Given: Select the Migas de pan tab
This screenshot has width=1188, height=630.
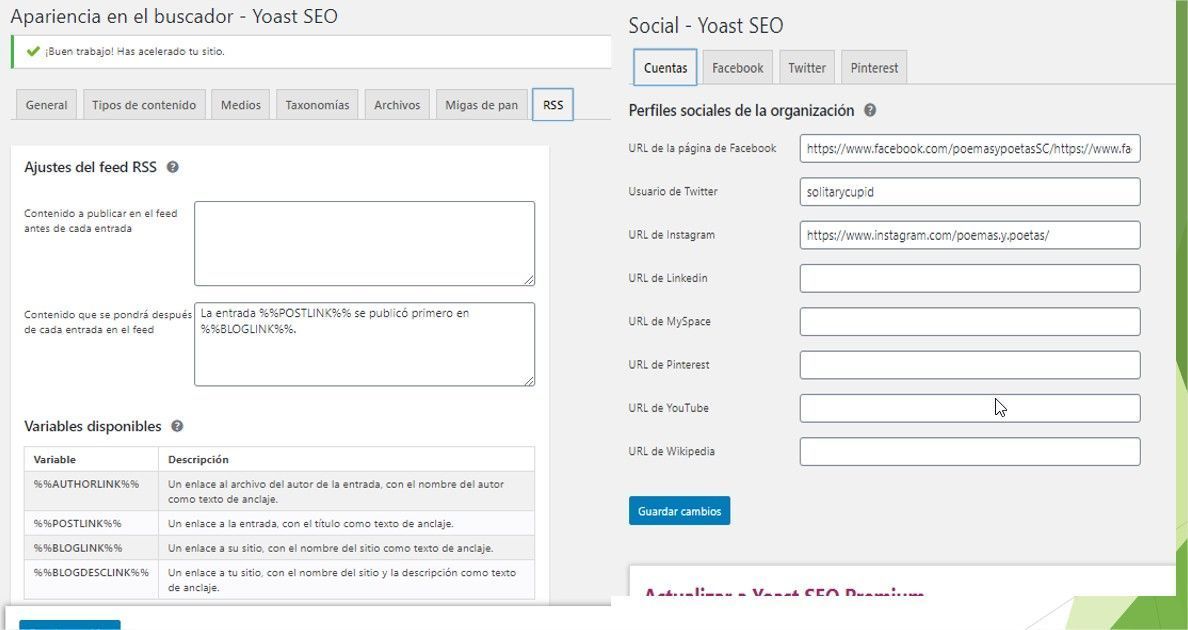Looking at the screenshot, I should pos(481,105).
